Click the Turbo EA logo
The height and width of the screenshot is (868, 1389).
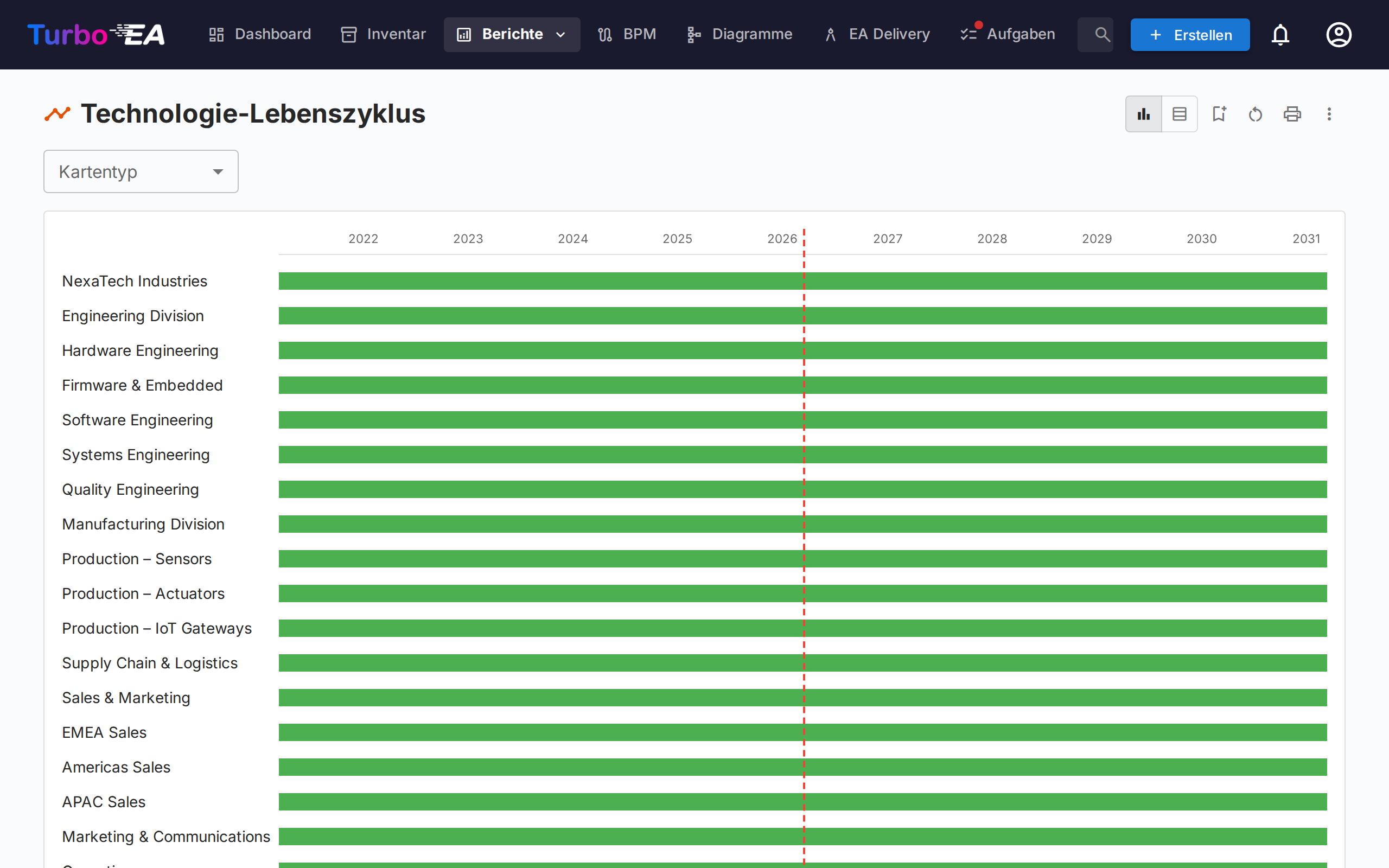coord(96,35)
